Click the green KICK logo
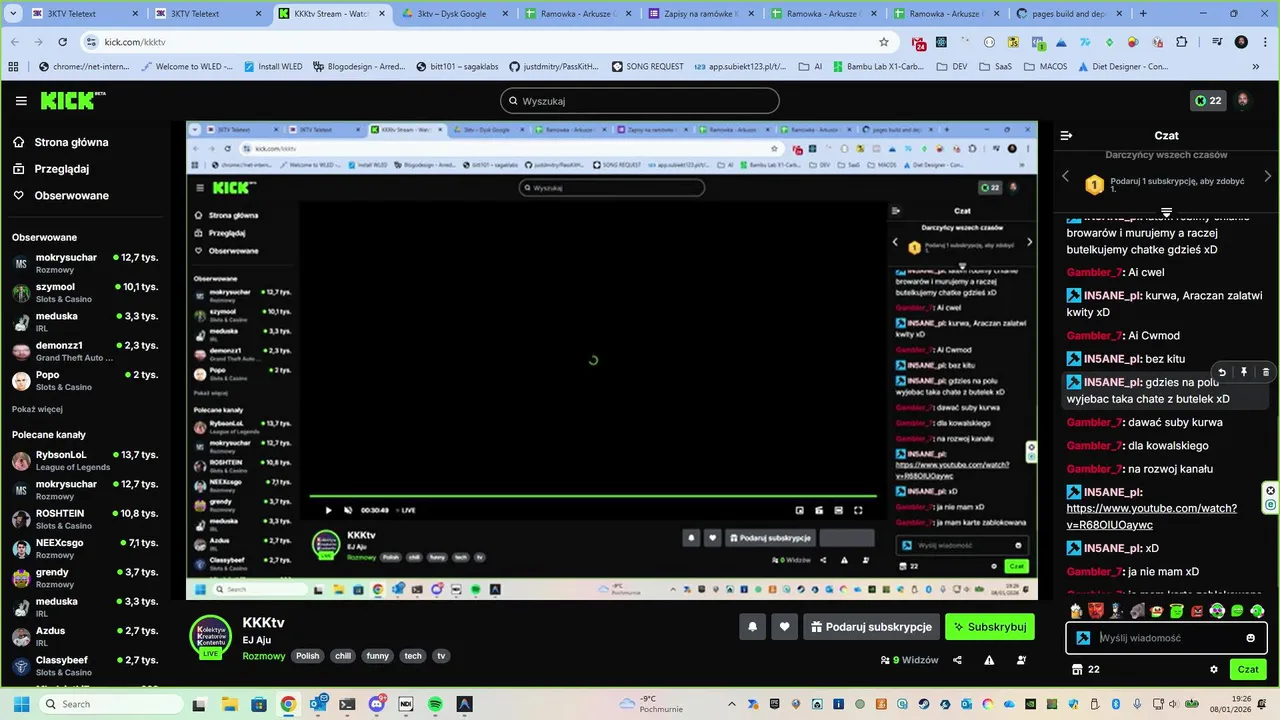Viewport: 1280px width, 720px height. coord(73,101)
